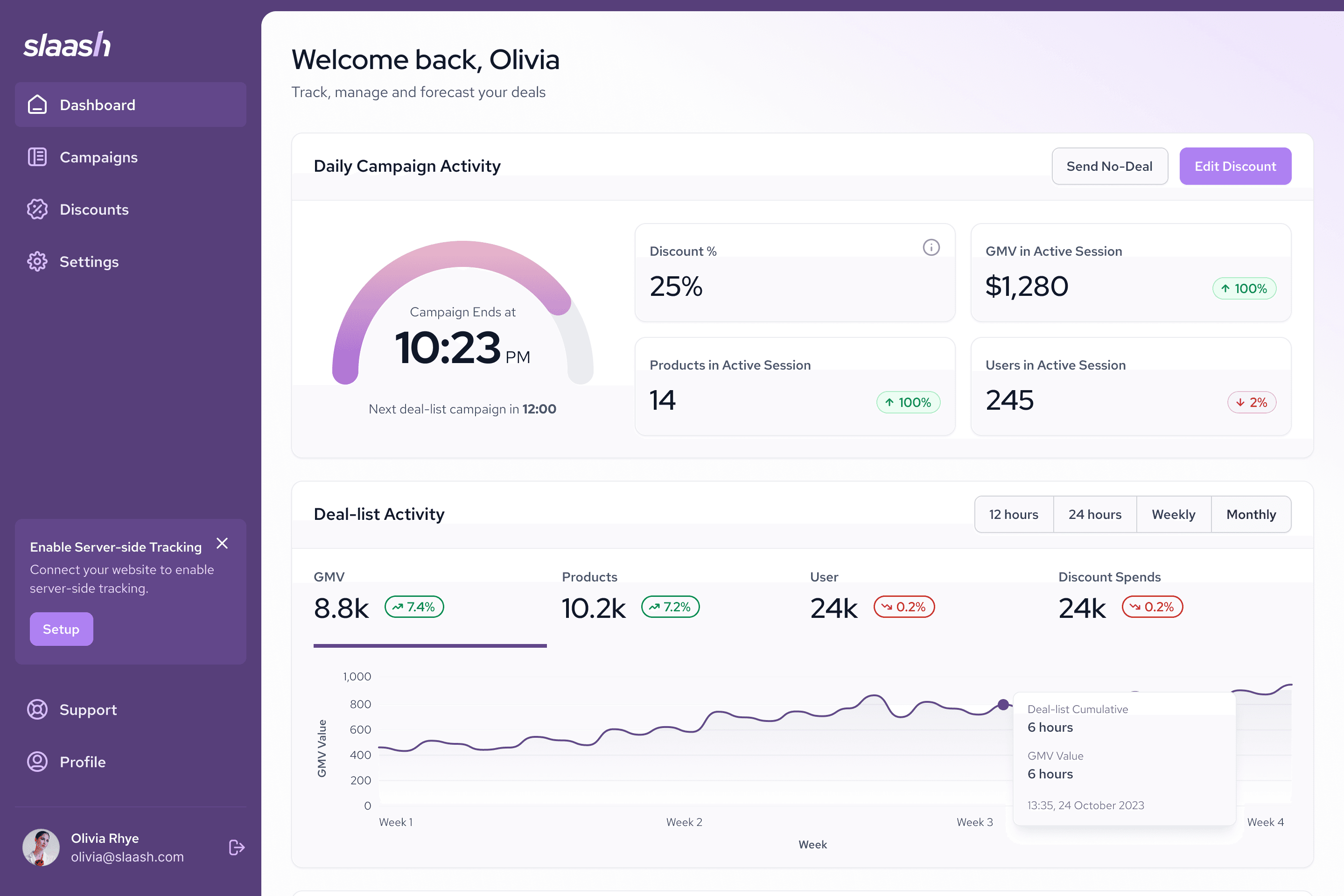The width and height of the screenshot is (1344, 896).
Task: Open the Campaigns menu item
Action: [131, 157]
